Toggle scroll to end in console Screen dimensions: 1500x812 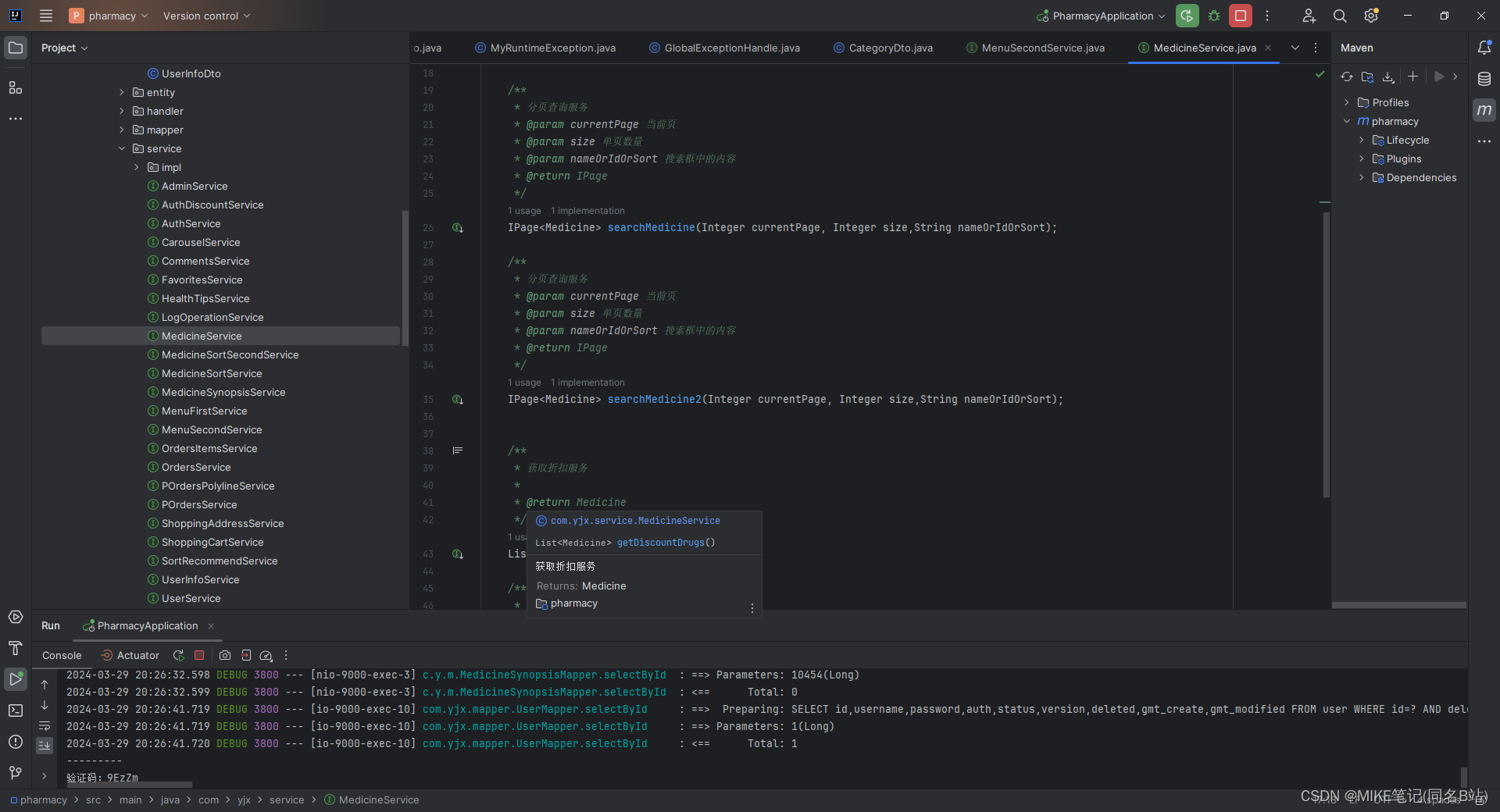coord(45,745)
